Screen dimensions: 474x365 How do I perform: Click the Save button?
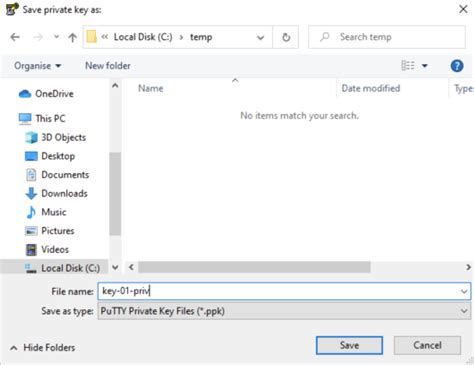[349, 345]
